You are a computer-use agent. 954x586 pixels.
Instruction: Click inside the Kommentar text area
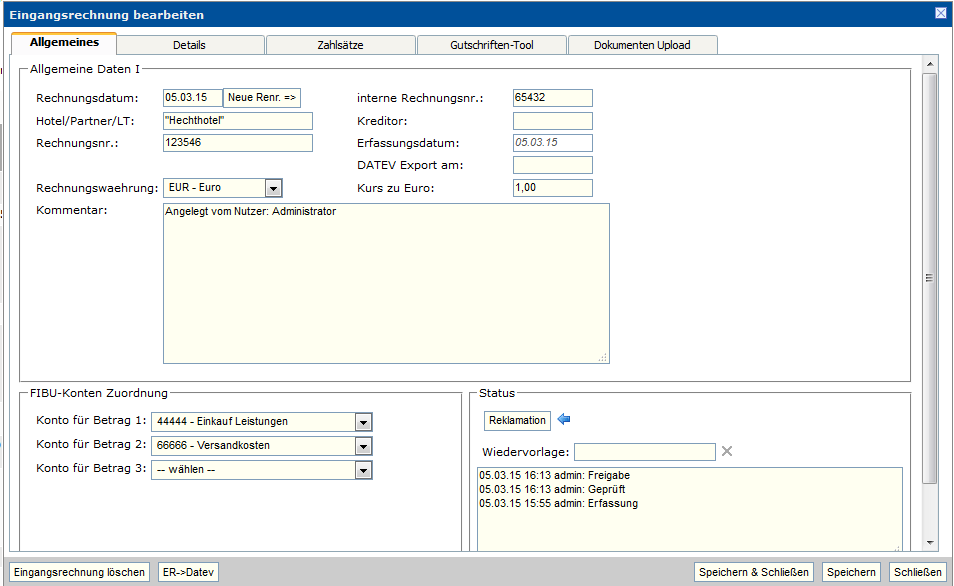point(385,283)
